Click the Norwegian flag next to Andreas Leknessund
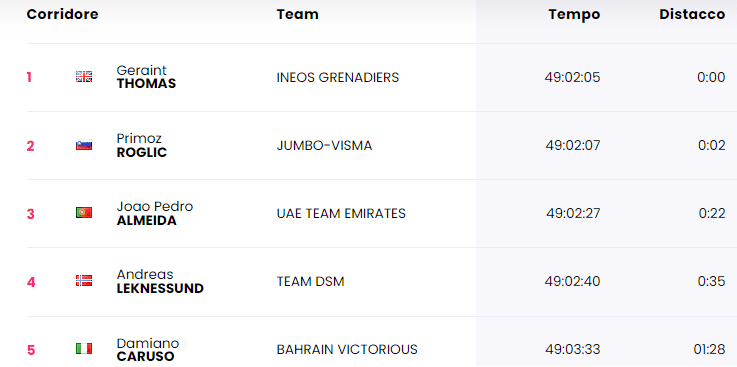Screen dimensions: 737x367 coord(84,281)
